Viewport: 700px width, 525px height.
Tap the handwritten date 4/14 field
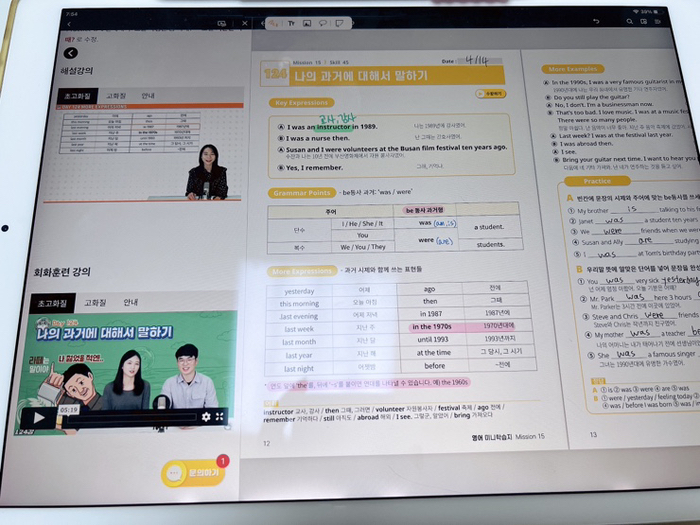coord(479,61)
